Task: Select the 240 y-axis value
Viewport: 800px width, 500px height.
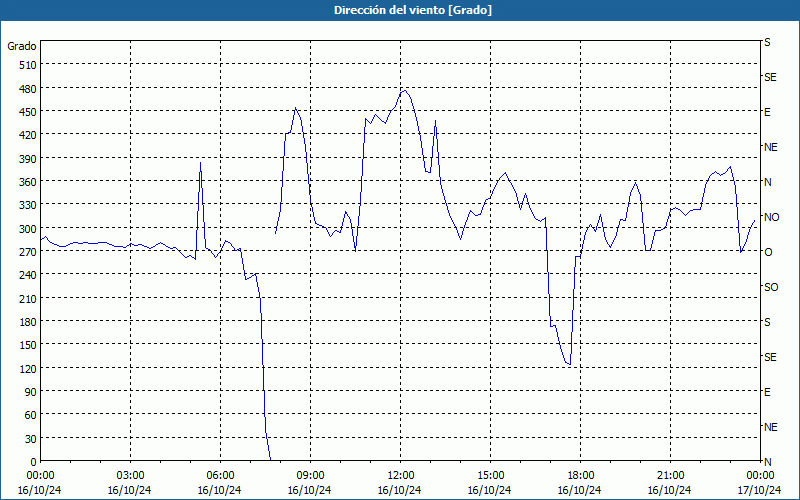Action: [28, 275]
